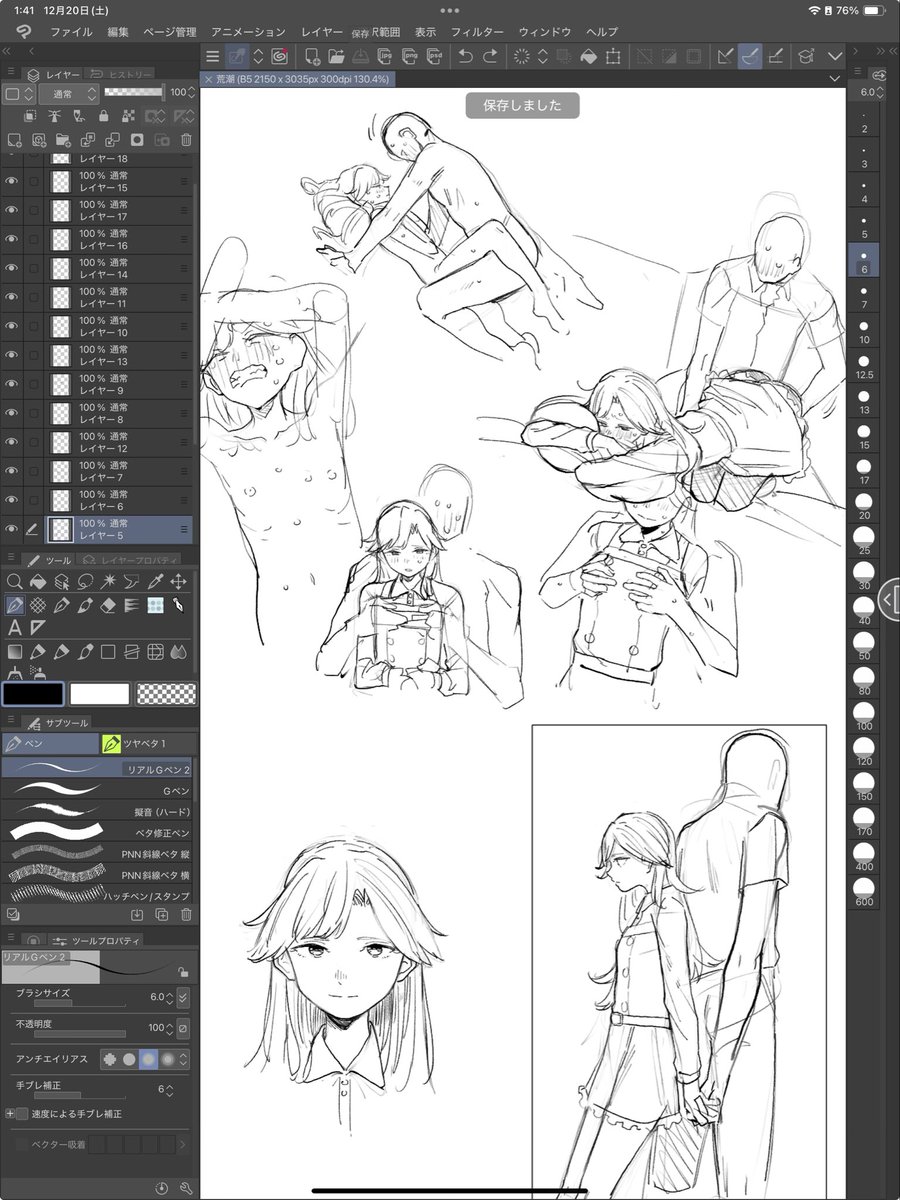
Task: Toggle lock layer icon in layer panel
Action: 105,116
